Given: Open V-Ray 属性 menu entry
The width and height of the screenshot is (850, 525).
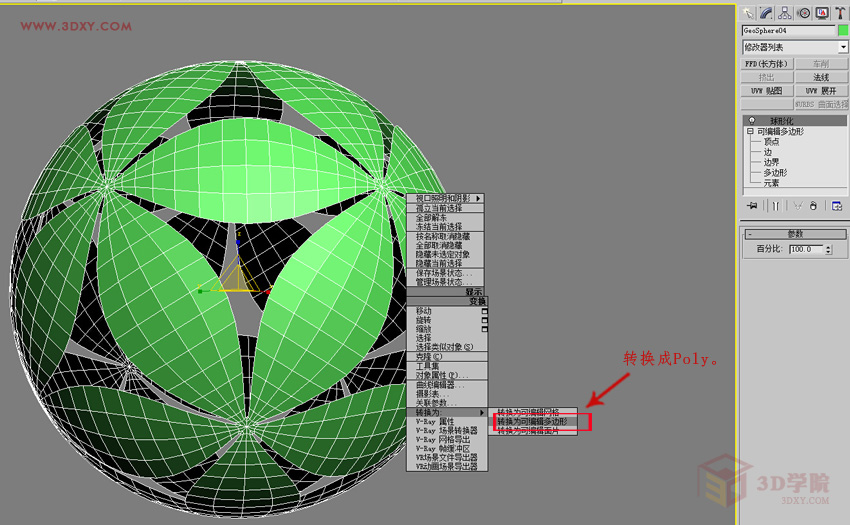Looking at the screenshot, I should pyautogui.click(x=447, y=421).
